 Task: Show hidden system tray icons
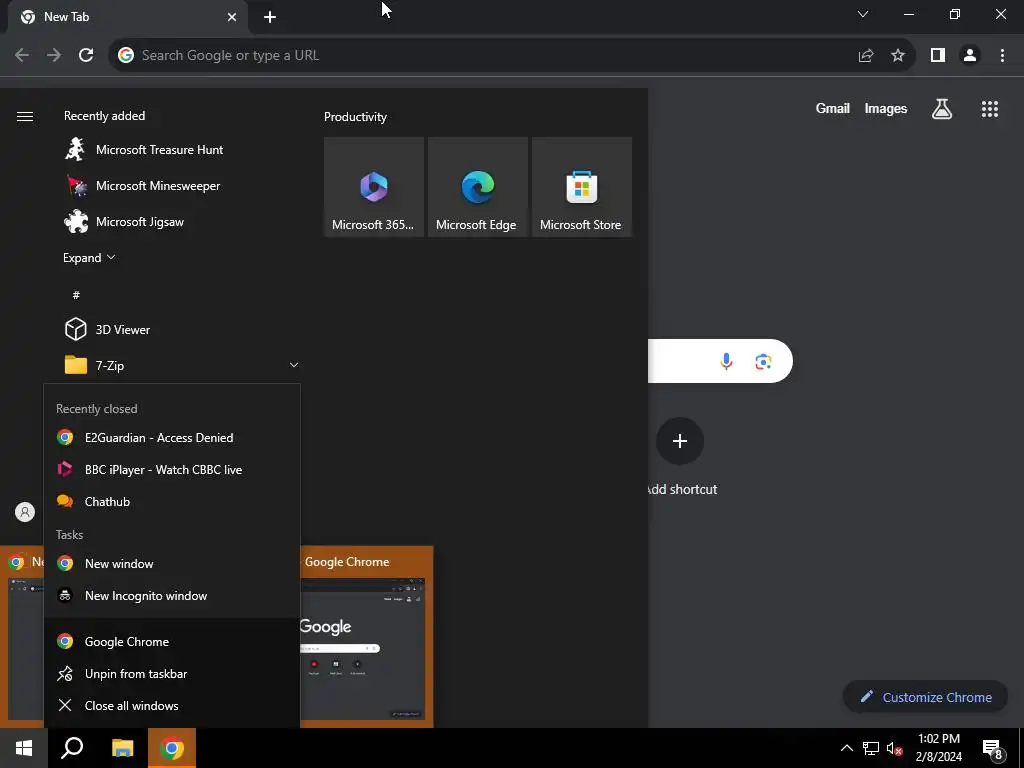click(846, 748)
